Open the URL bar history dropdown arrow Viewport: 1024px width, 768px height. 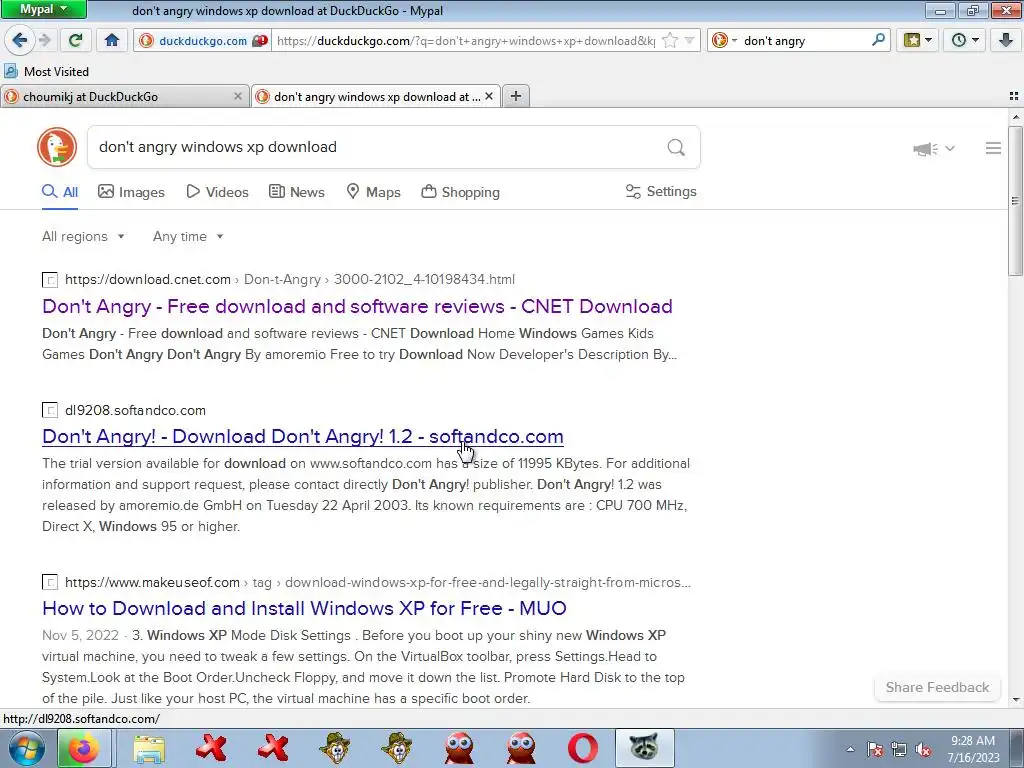tap(690, 40)
